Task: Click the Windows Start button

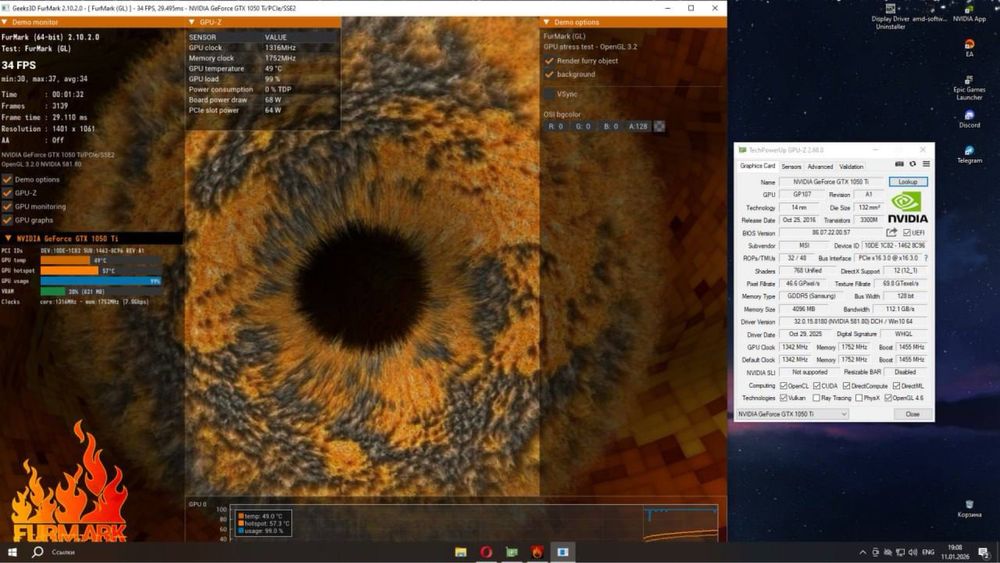Action: click(x=12, y=552)
